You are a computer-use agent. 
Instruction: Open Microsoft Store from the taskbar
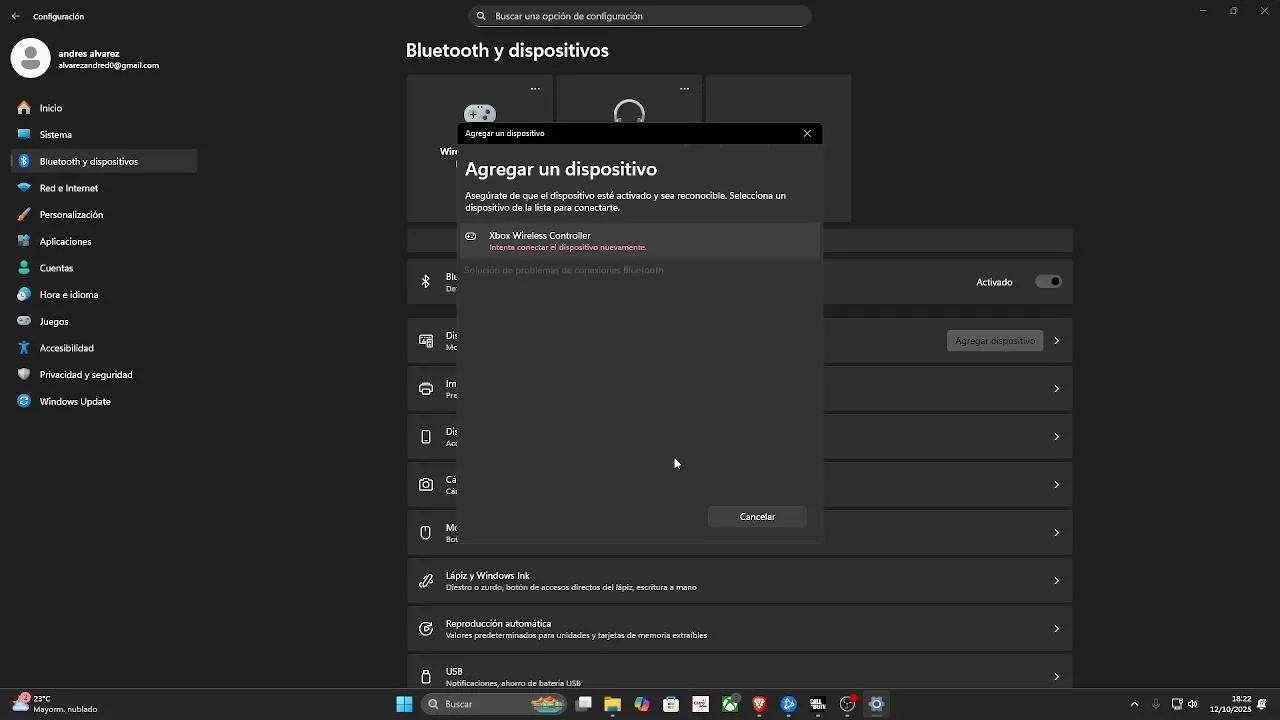click(671, 704)
